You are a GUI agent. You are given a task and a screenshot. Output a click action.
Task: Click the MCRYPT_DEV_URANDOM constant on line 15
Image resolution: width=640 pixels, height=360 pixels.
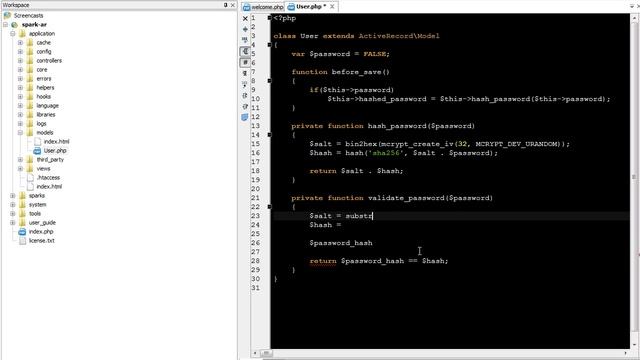pos(516,144)
